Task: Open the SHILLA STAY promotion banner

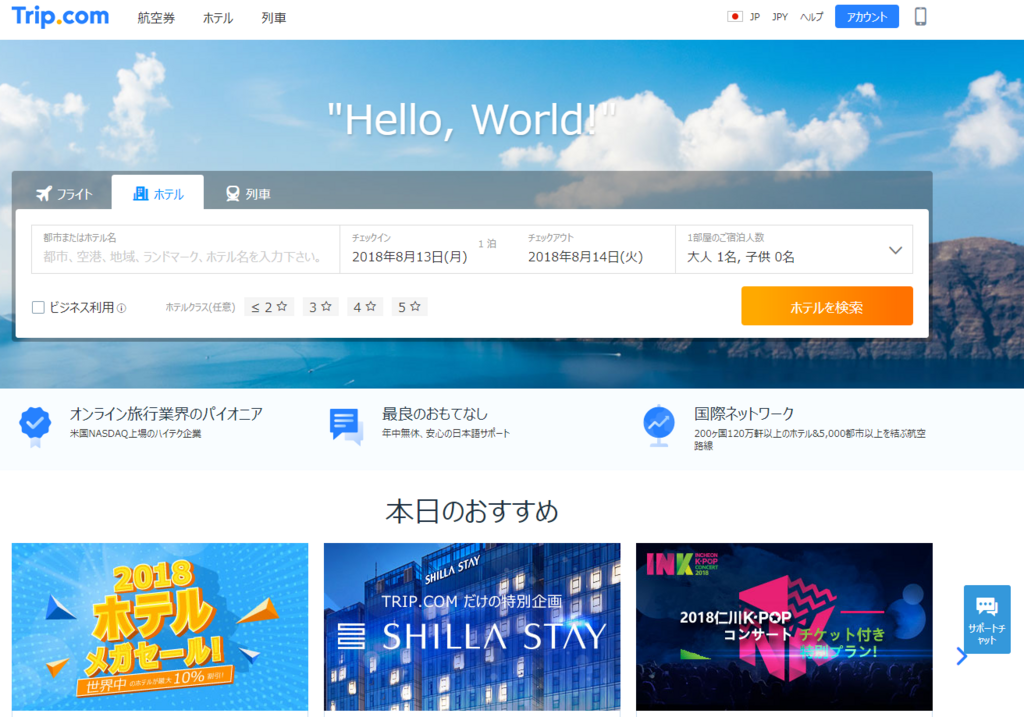Action: pyautogui.click(x=472, y=627)
